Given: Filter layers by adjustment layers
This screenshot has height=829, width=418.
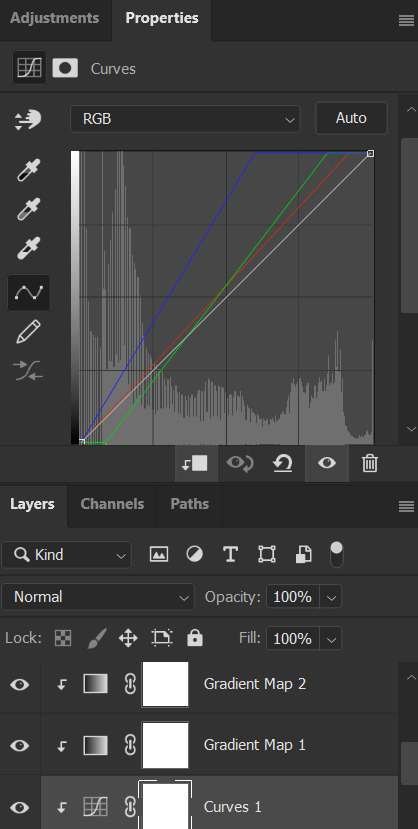Looking at the screenshot, I should 194,554.
